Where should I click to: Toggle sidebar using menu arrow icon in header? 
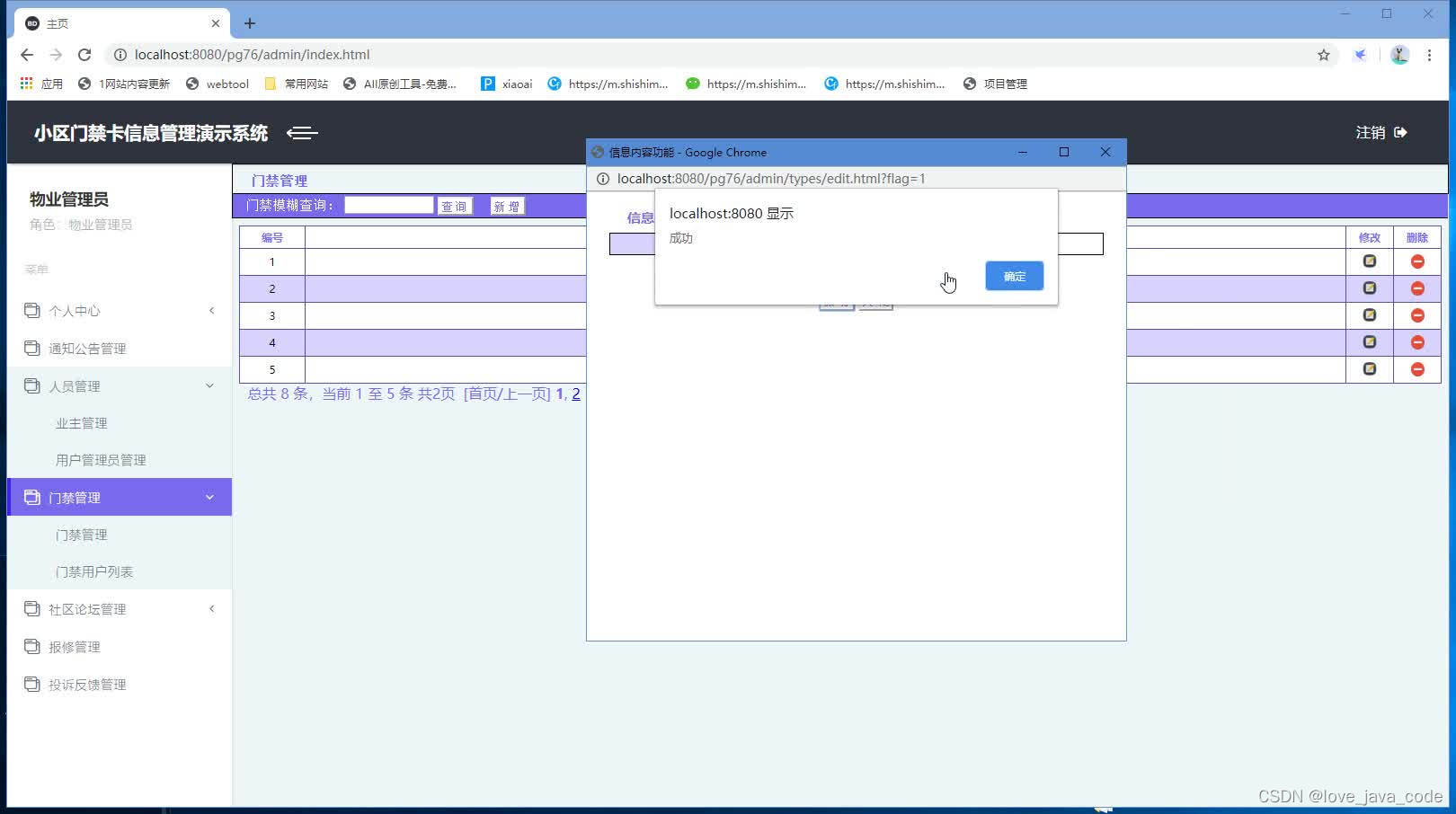(x=302, y=133)
